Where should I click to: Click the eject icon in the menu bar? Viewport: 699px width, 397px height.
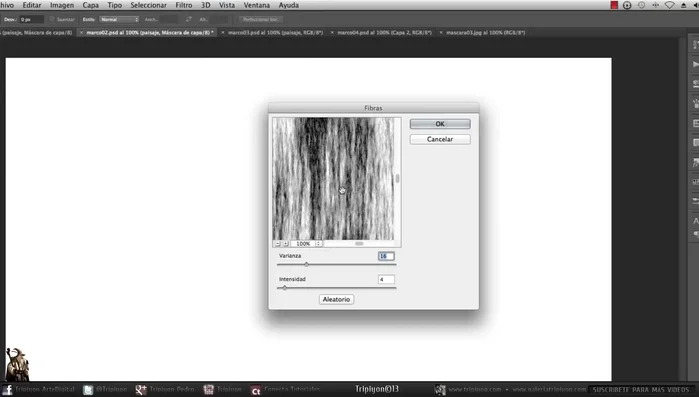point(683,5)
